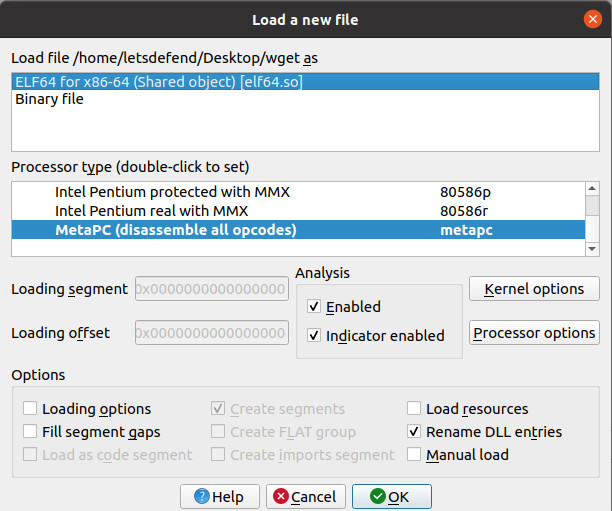Check Fill segment gaps
The width and height of the screenshot is (612, 511).
click(31, 432)
